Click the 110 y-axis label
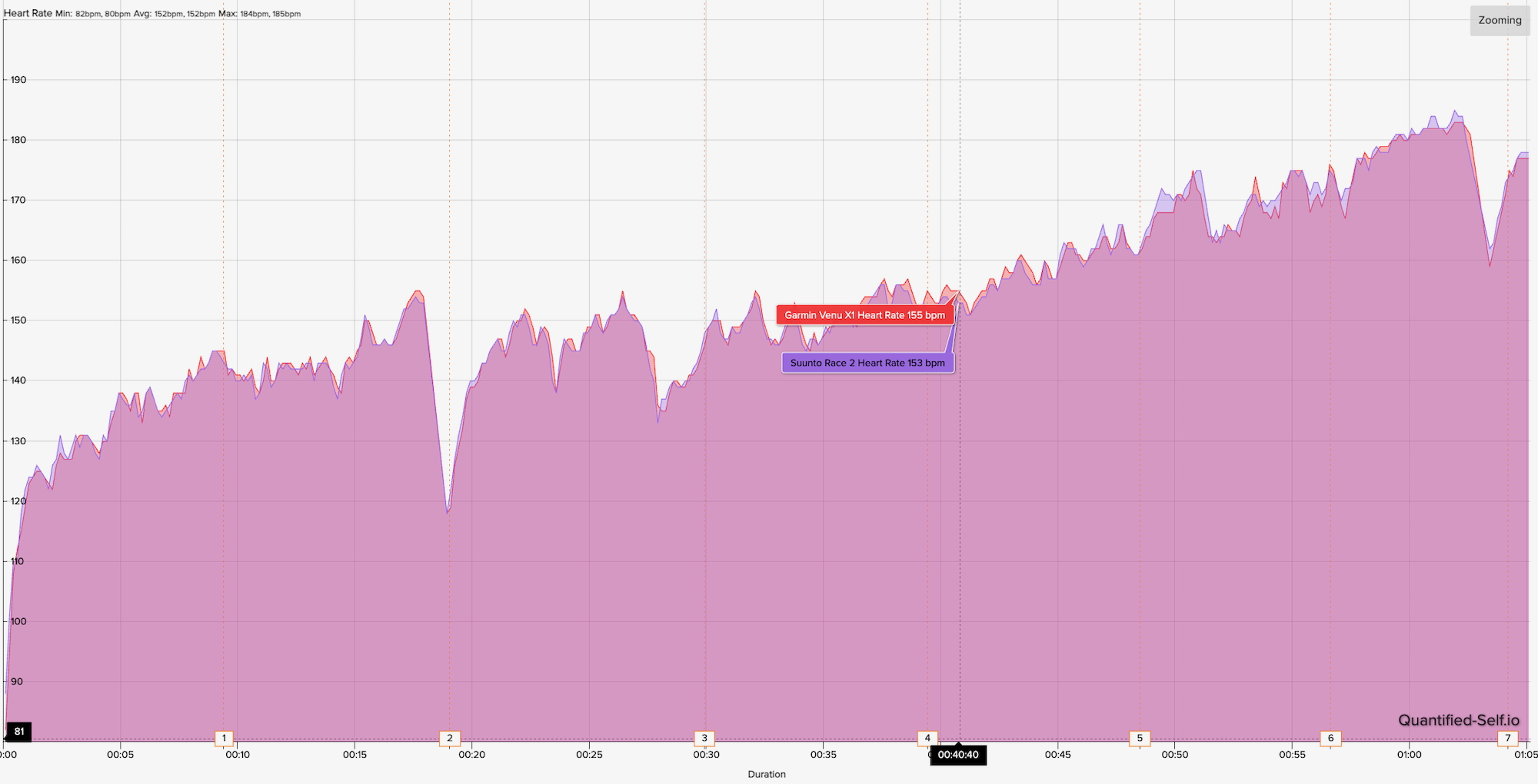 (18, 561)
